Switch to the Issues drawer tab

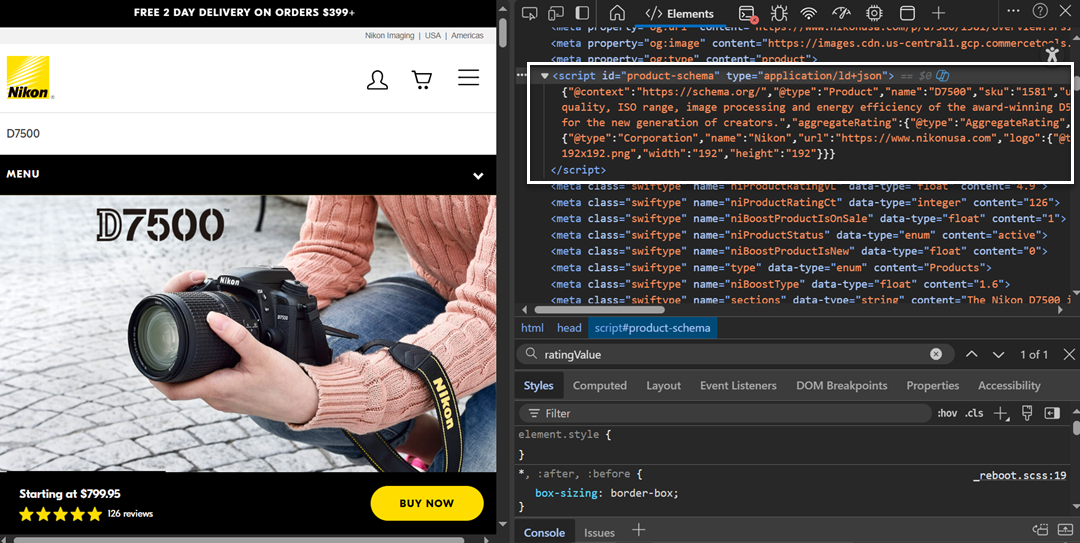click(x=599, y=533)
